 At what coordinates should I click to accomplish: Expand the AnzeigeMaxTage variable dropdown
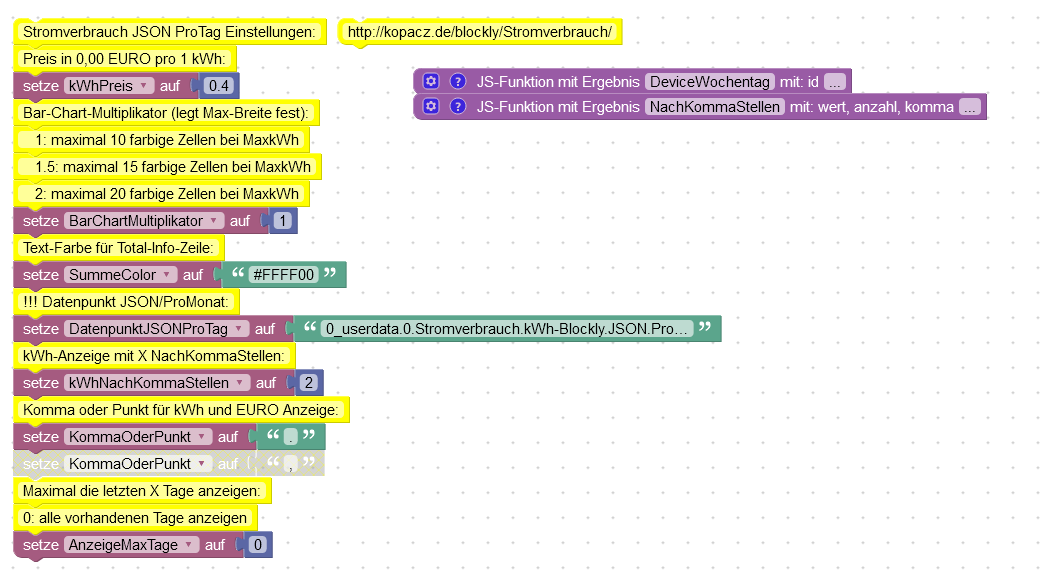tap(188, 545)
